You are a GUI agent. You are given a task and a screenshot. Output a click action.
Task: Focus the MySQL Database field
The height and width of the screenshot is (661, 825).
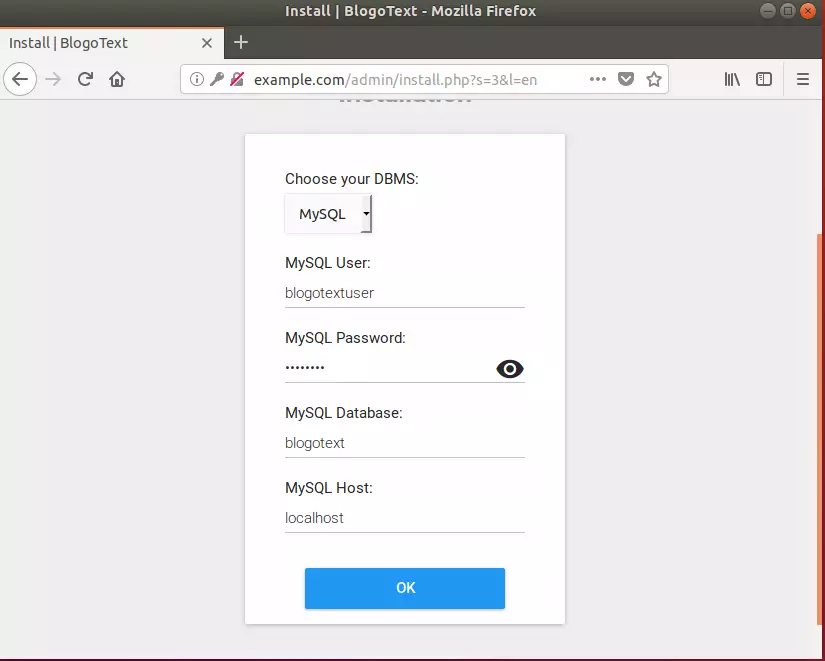[405, 443]
